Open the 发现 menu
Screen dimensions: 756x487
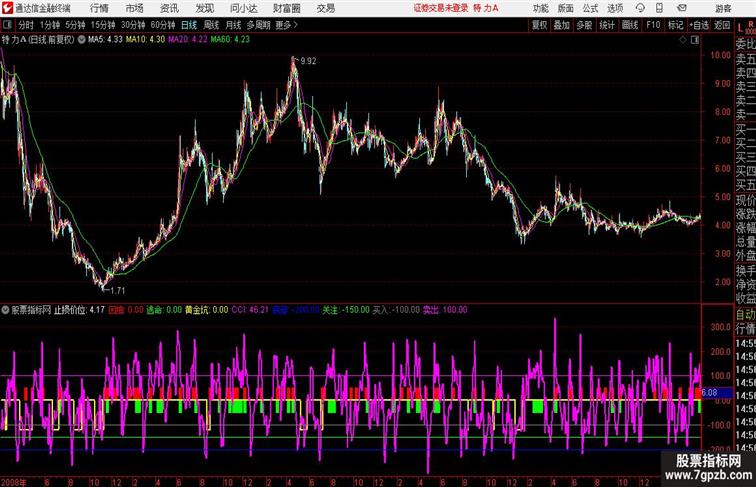[x=205, y=9]
